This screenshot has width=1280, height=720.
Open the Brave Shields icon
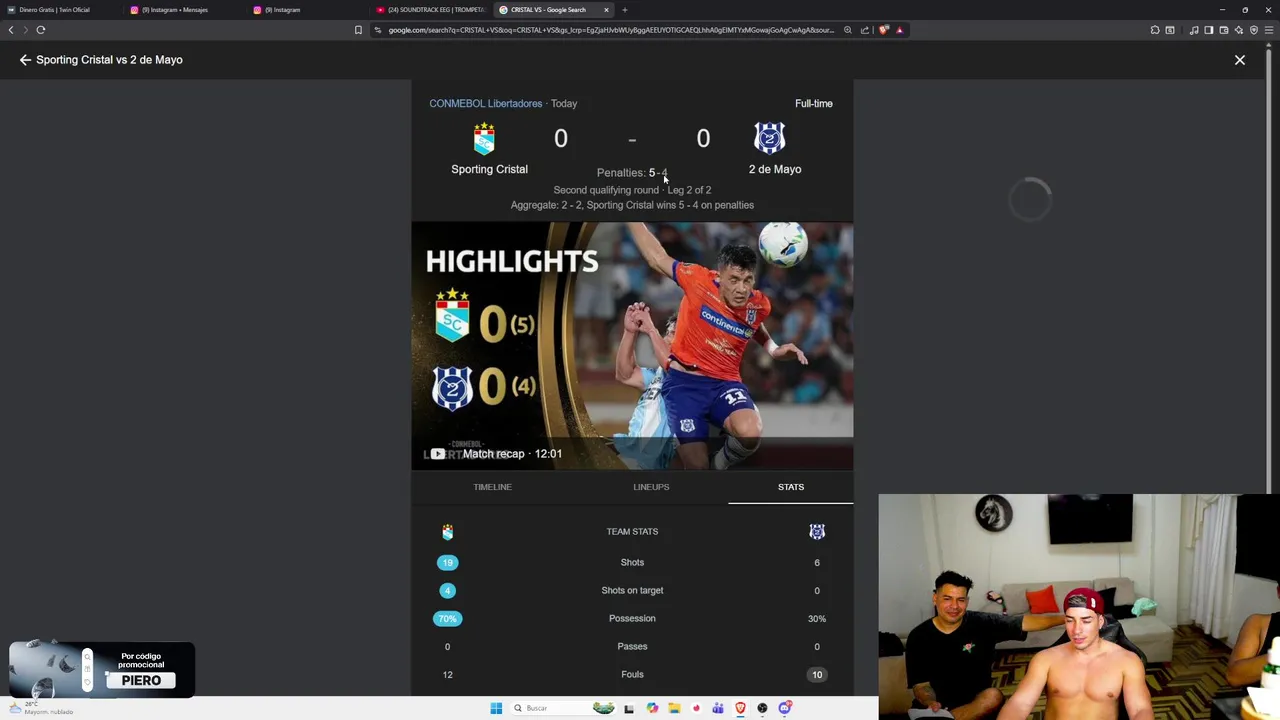coord(884,30)
